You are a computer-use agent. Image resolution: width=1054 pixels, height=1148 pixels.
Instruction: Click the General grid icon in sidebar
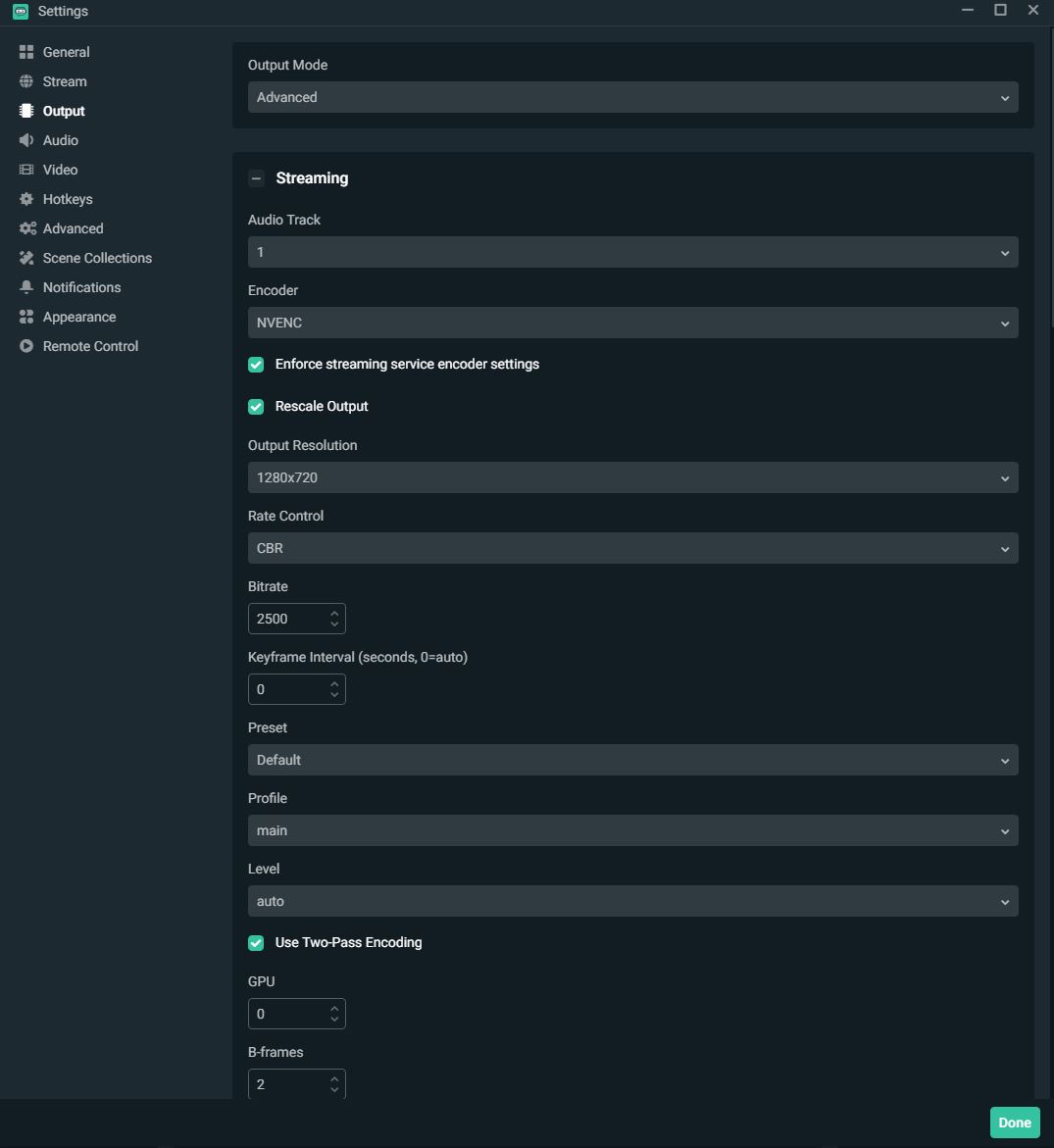26,52
